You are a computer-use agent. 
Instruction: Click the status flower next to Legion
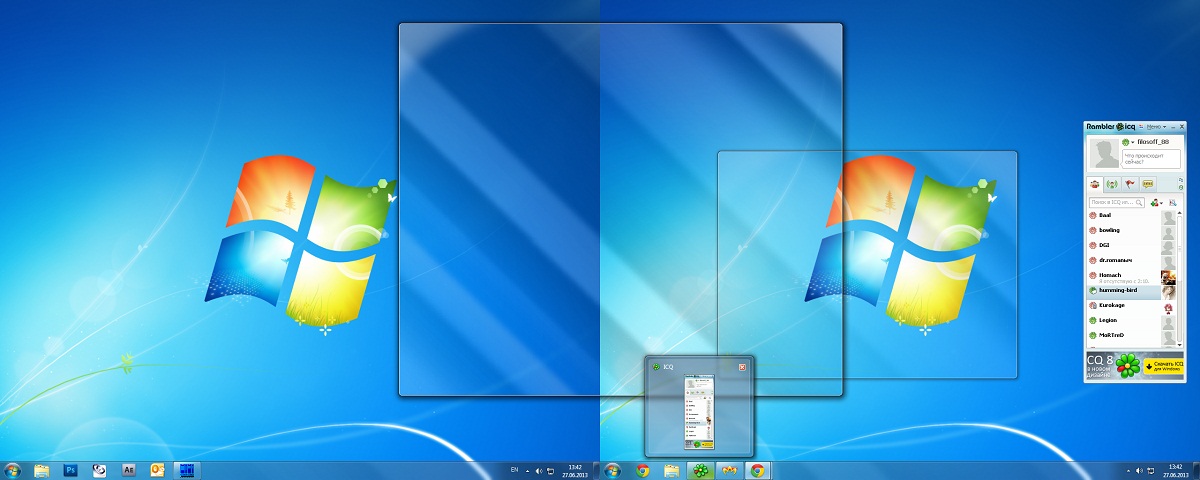[1092, 320]
